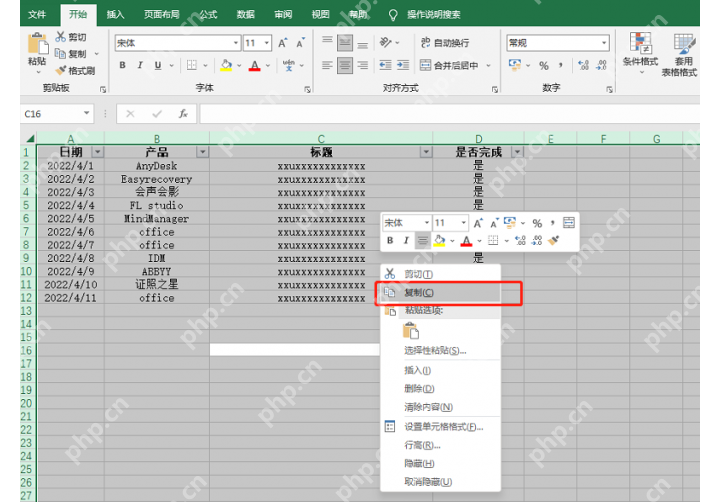Select ribbon Align Left button

[x=327, y=65]
